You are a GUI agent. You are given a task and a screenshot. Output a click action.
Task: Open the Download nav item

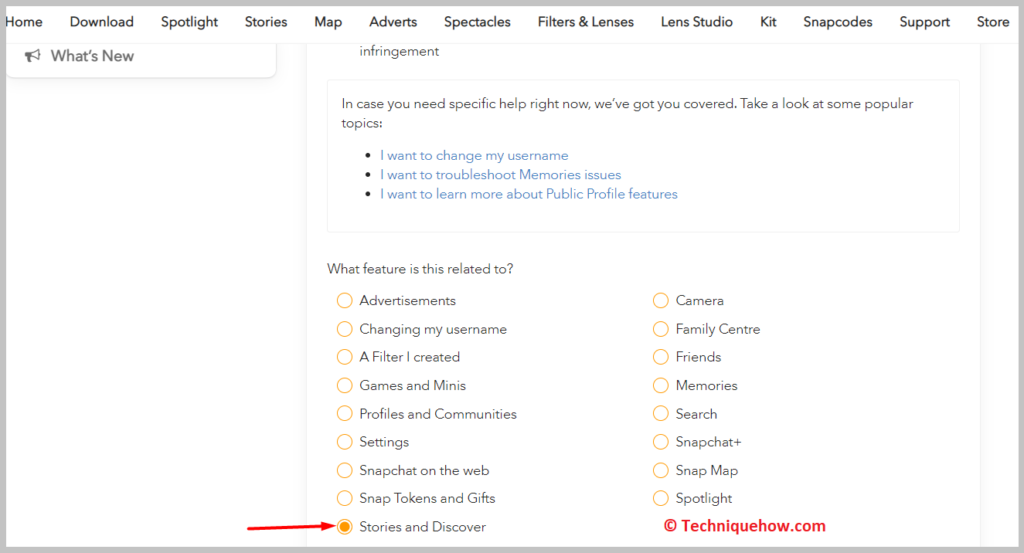102,22
